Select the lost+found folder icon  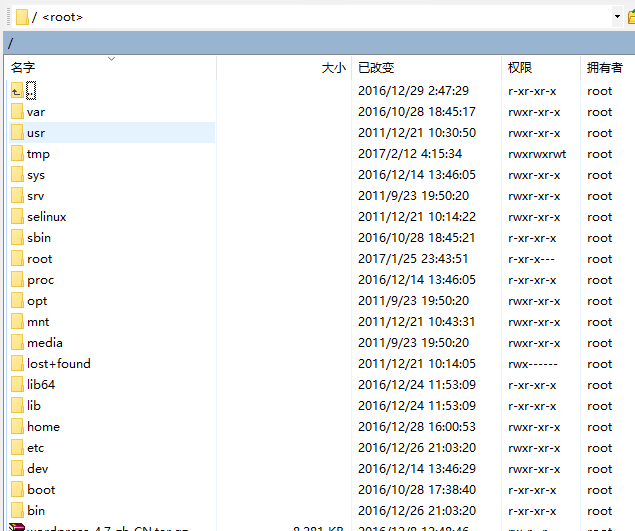coord(17,364)
